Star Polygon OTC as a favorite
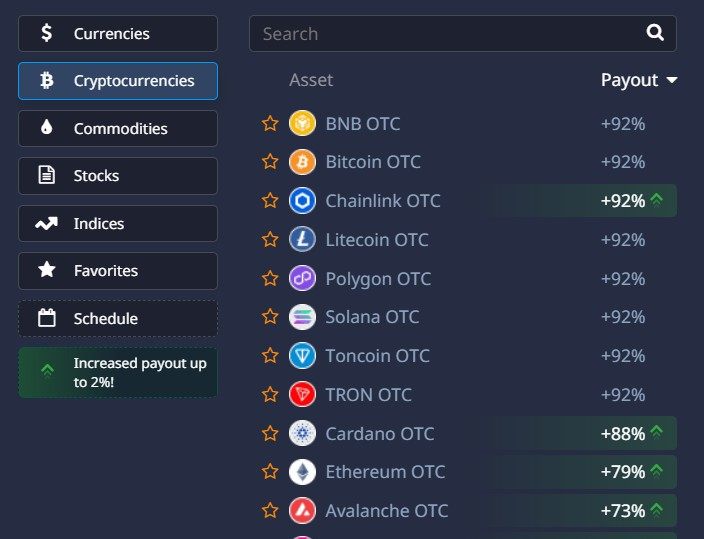Viewport: 704px width, 539px height. point(270,278)
